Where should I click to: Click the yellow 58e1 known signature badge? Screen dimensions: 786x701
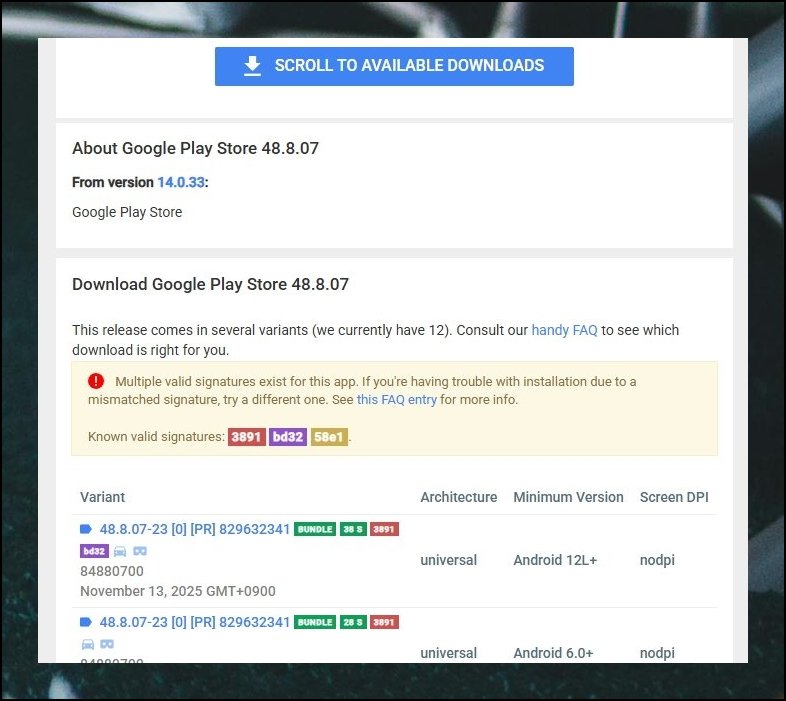click(329, 437)
